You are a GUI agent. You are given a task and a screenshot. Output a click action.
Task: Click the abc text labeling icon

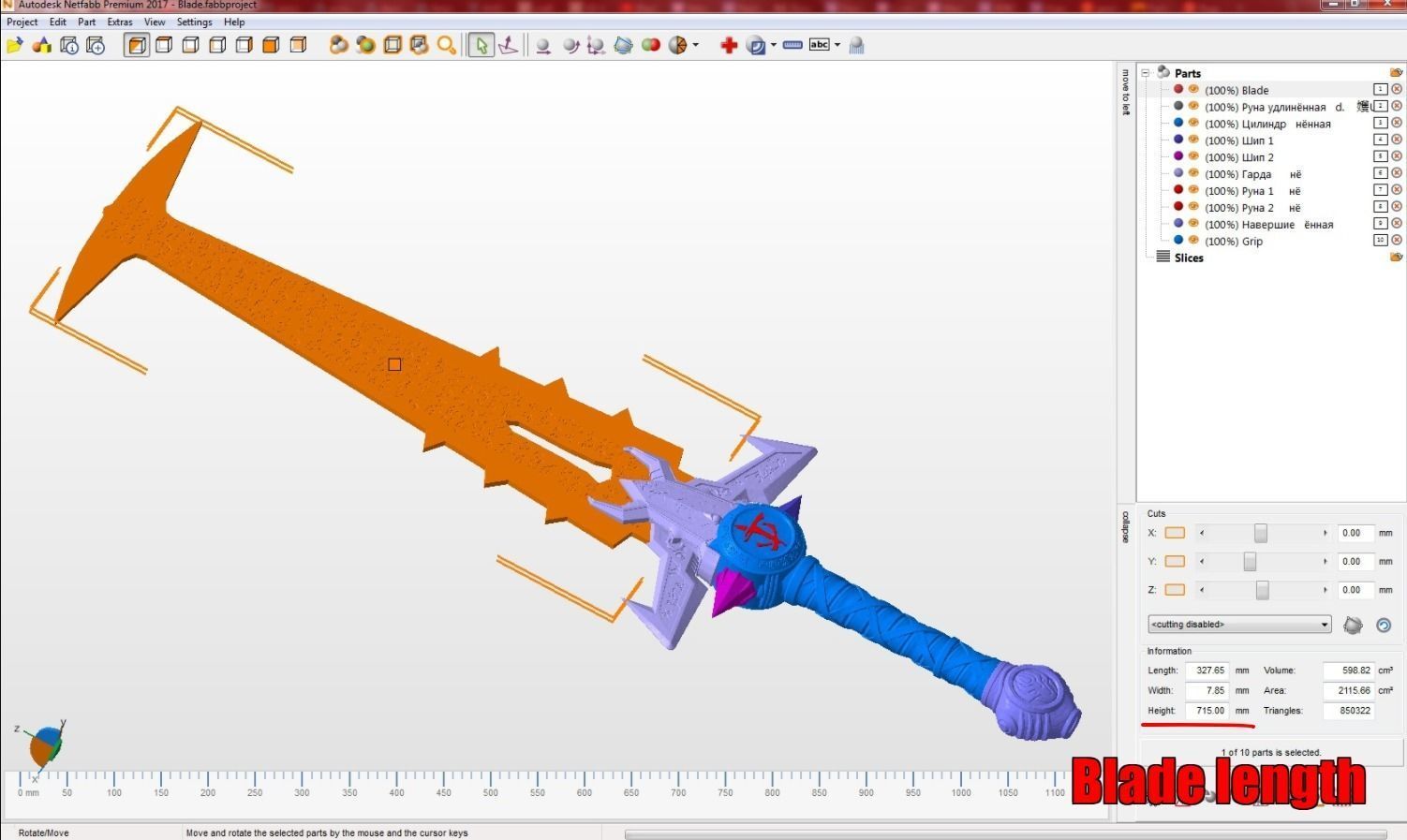click(x=820, y=44)
